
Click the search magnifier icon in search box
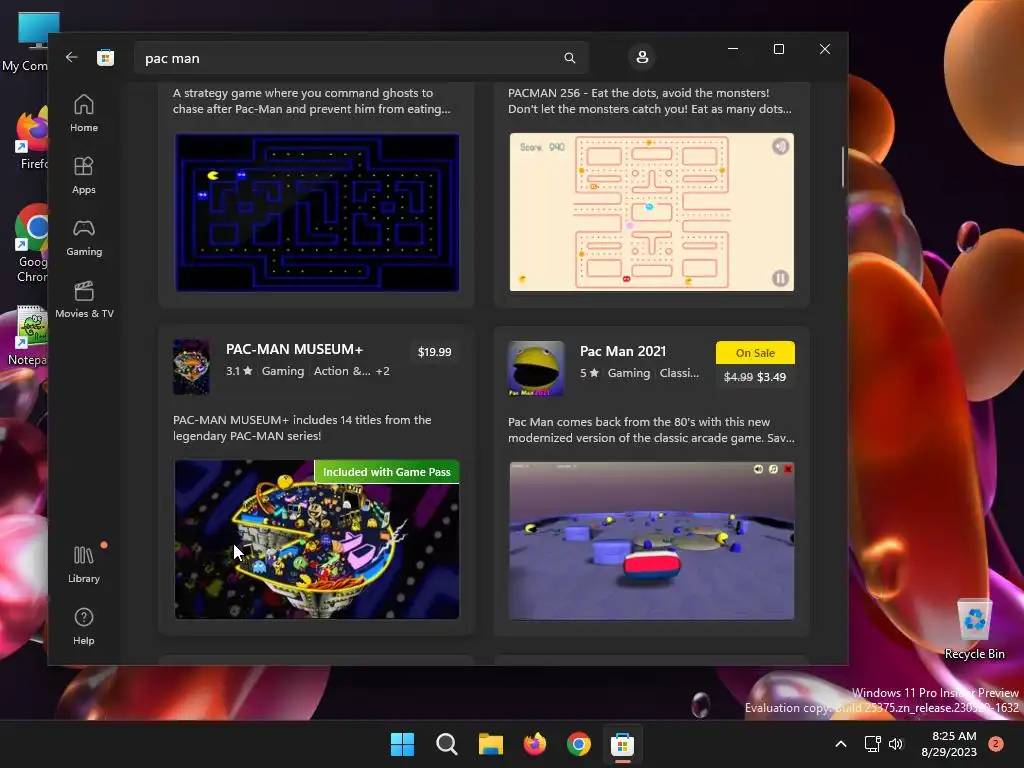click(569, 58)
